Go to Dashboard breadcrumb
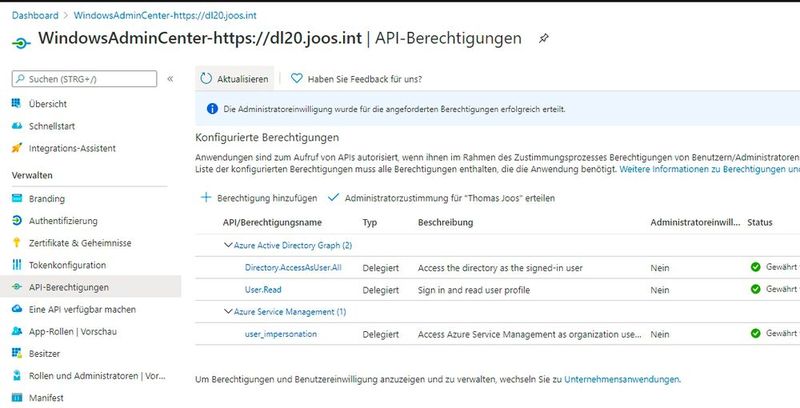The width and height of the screenshot is (800, 408). point(35,15)
